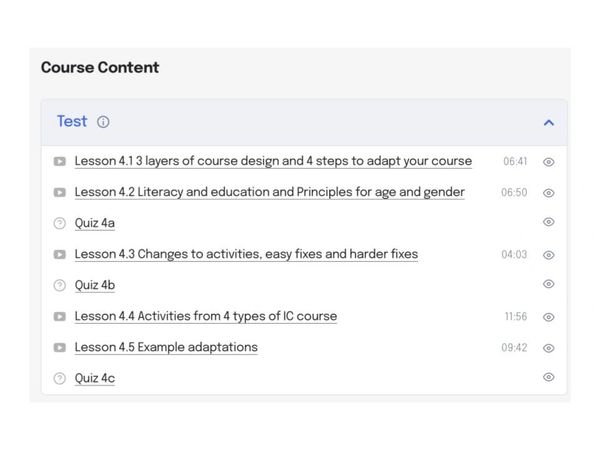This screenshot has height=450, width=600.
Task: Open Lesson 4.5 Example adaptations
Action: [x=166, y=347]
